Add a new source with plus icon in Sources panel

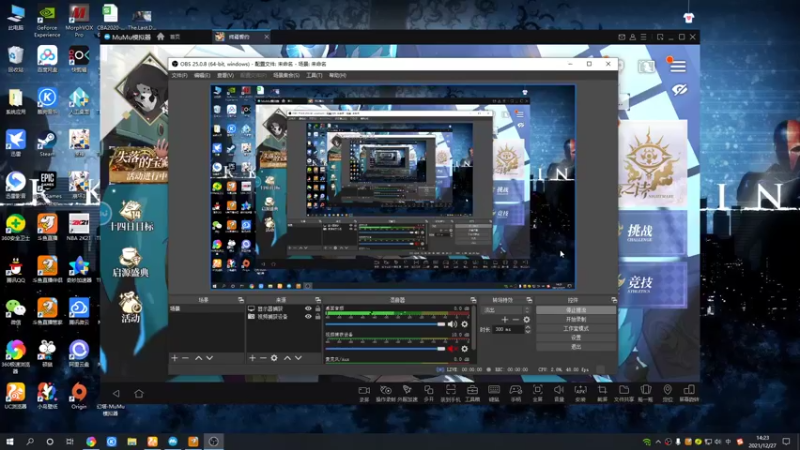pyautogui.click(x=252, y=358)
